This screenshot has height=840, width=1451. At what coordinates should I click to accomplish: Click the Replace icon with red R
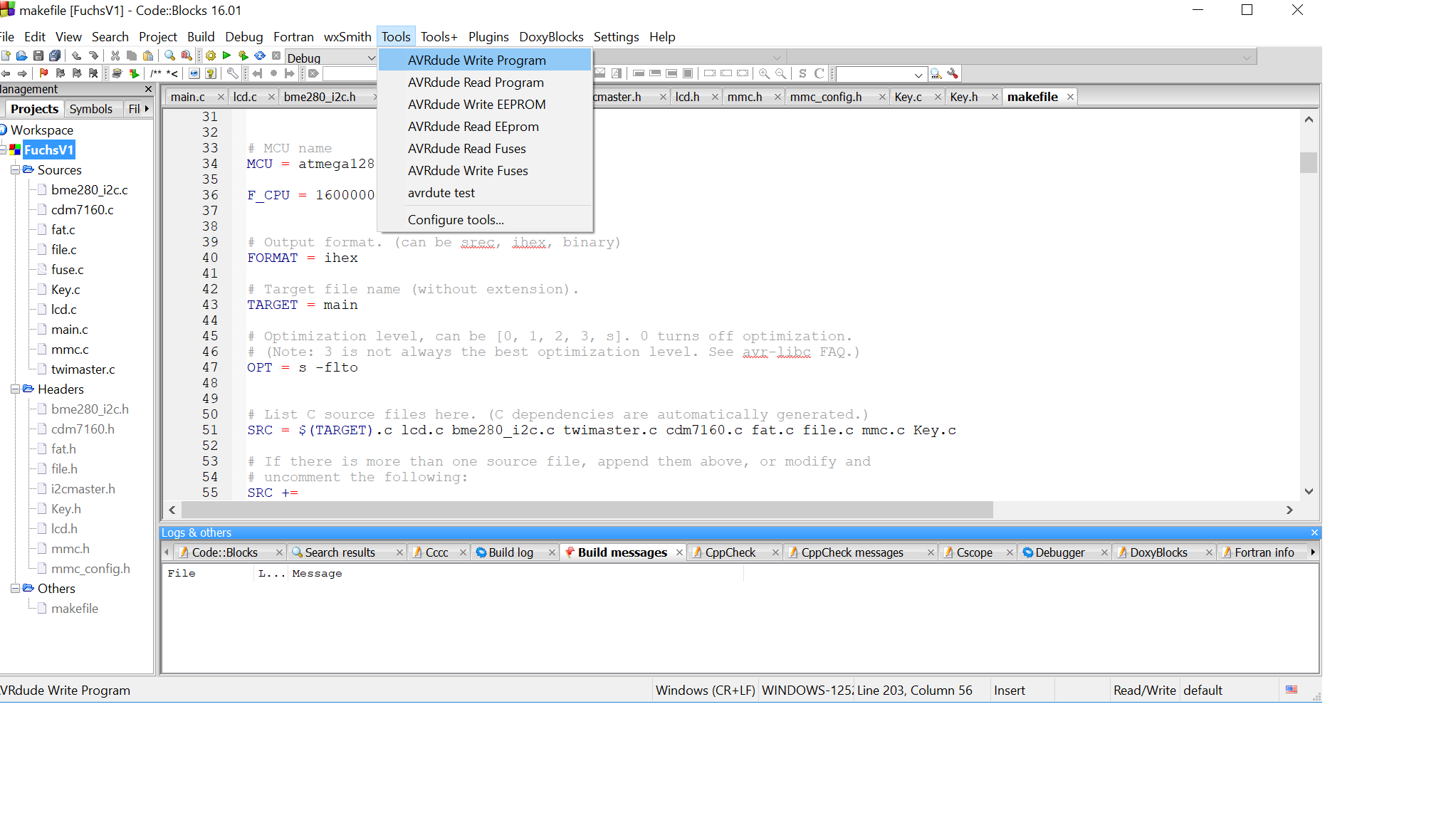187,56
